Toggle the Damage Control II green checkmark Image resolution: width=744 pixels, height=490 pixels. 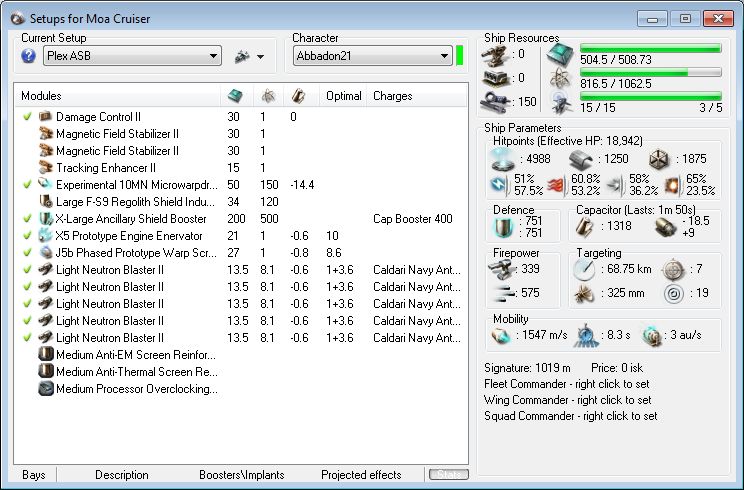click(x=27, y=117)
